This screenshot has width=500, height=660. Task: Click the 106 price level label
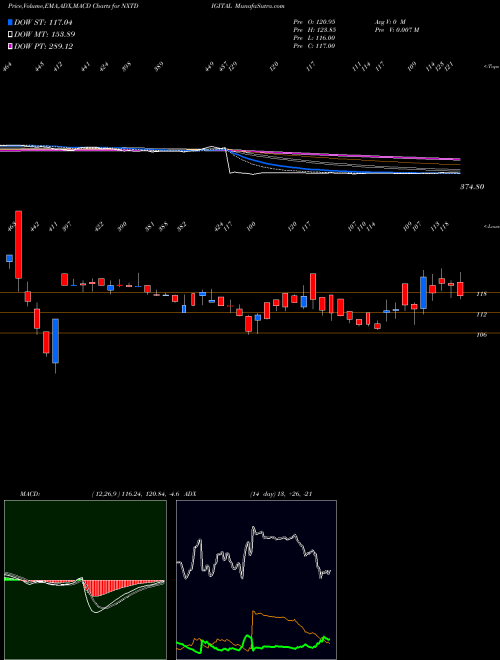(482, 335)
